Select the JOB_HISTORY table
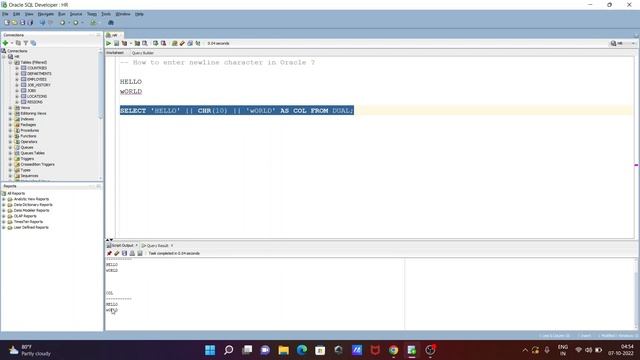640x360 pixels. 39,85
